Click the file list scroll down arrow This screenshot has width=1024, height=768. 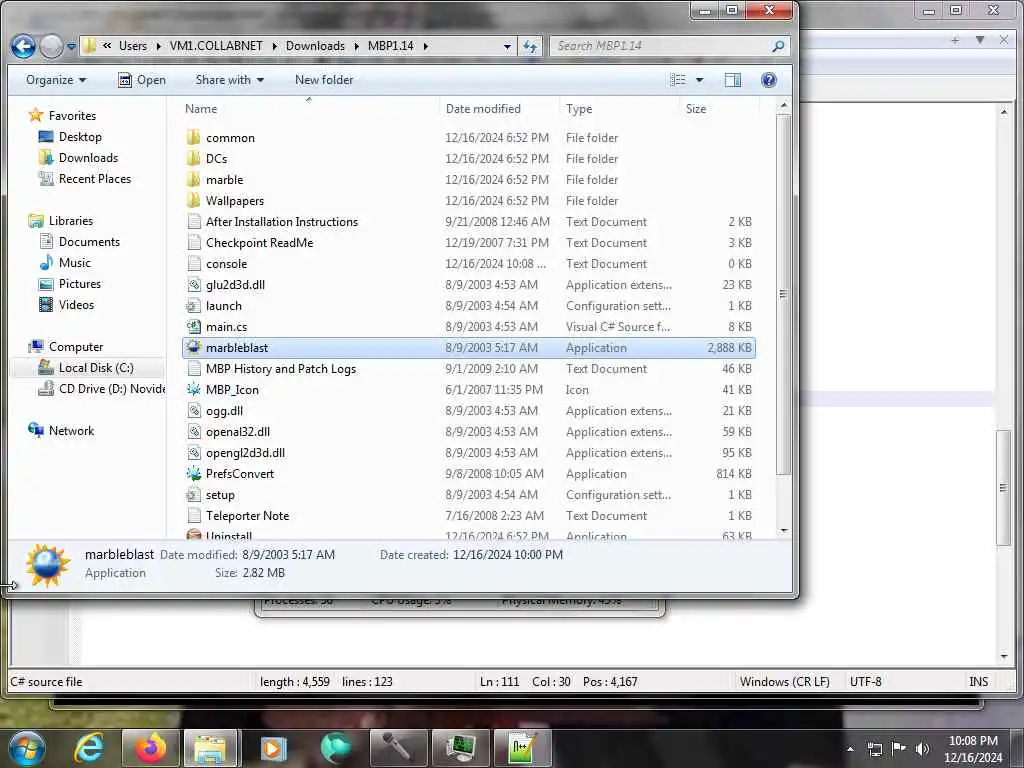(x=784, y=531)
